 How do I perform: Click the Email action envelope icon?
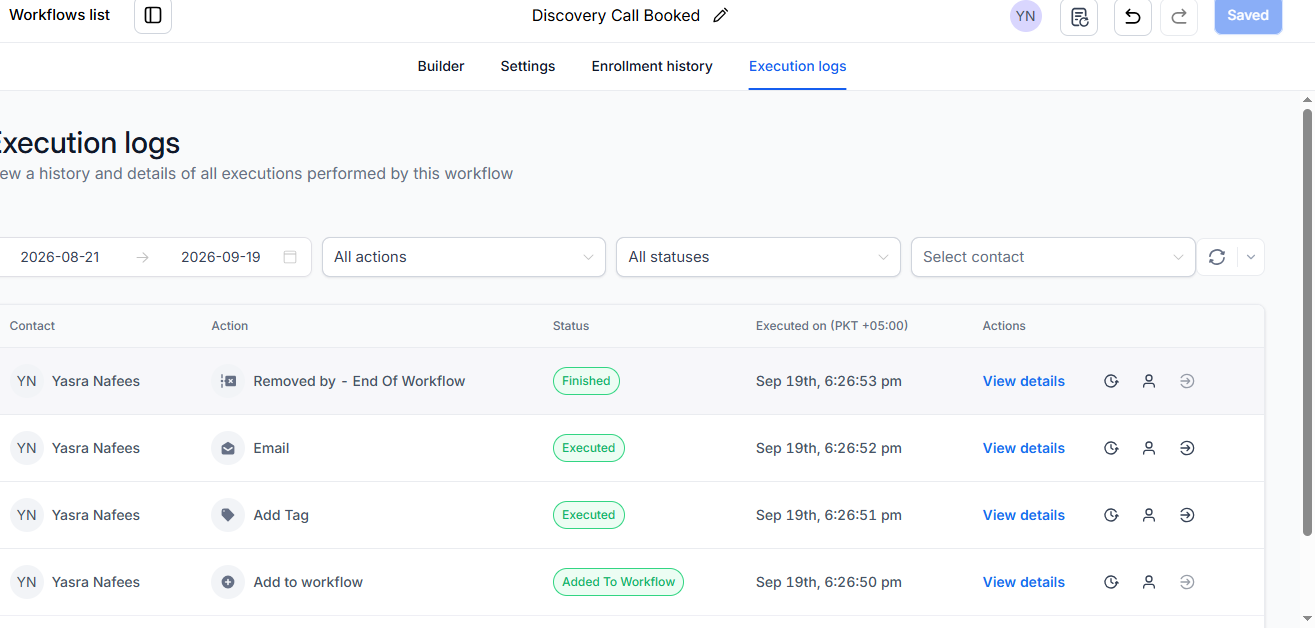tap(228, 448)
